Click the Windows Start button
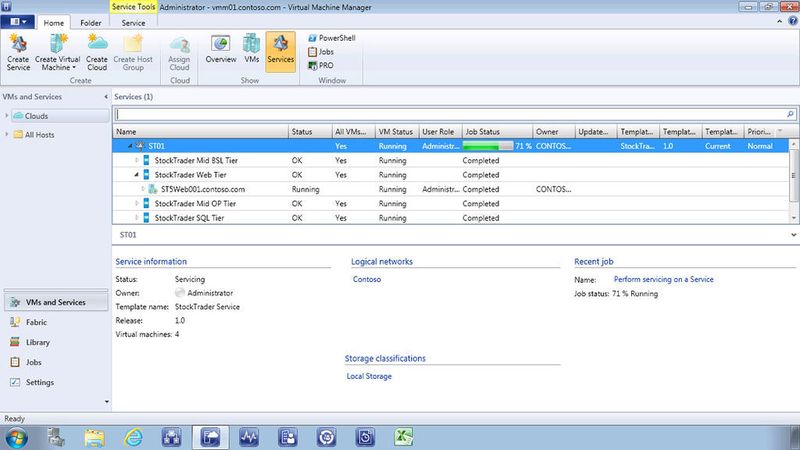This screenshot has height=450, width=800. pyautogui.click(x=17, y=438)
